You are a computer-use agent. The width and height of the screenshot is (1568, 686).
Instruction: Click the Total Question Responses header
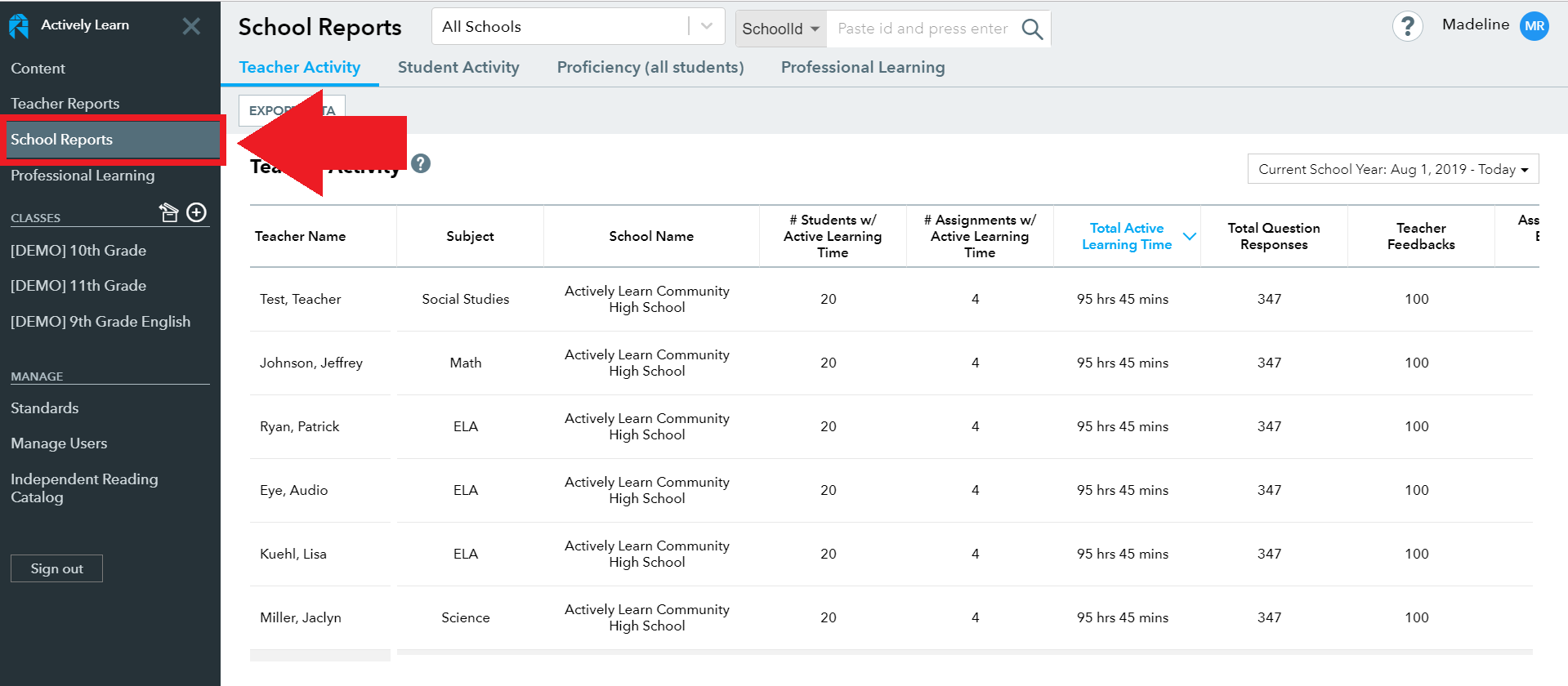click(x=1274, y=236)
